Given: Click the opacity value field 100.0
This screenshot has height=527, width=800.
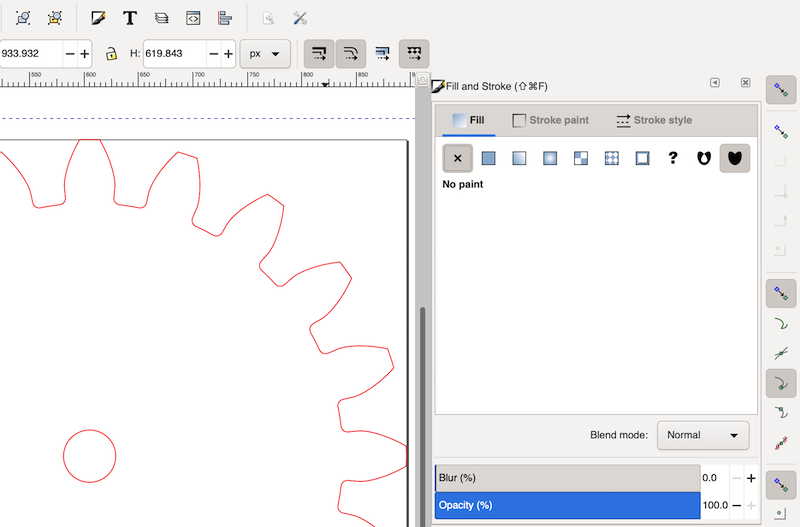Looking at the screenshot, I should 715,506.
